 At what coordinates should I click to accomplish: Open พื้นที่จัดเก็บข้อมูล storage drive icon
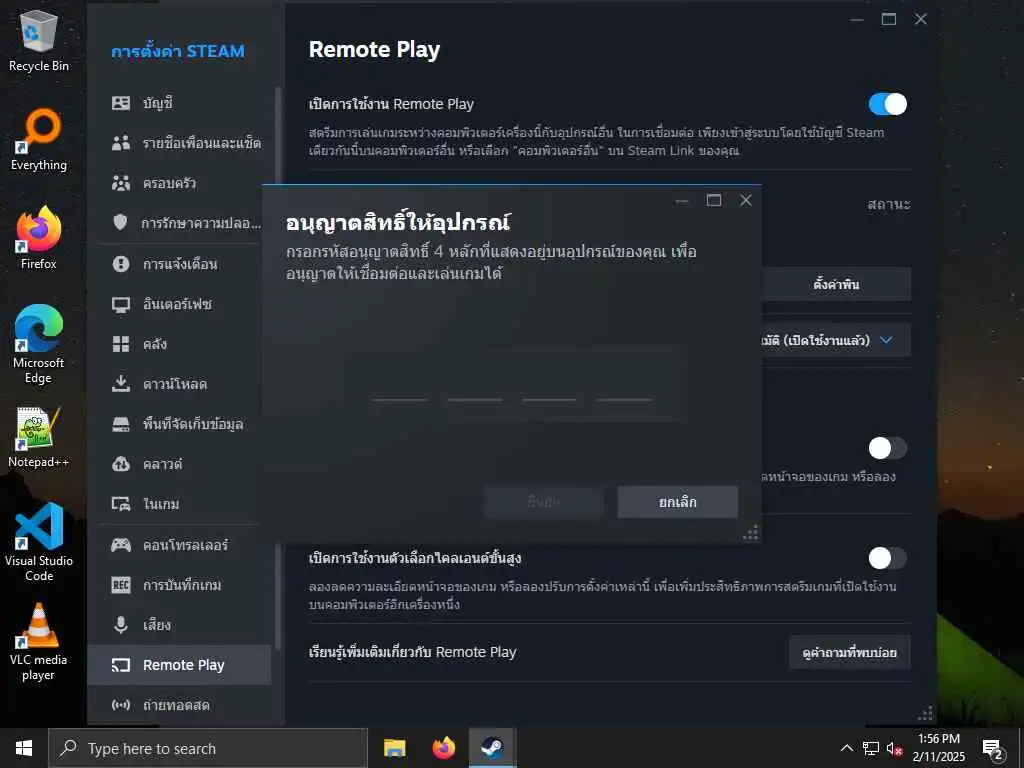pos(121,424)
